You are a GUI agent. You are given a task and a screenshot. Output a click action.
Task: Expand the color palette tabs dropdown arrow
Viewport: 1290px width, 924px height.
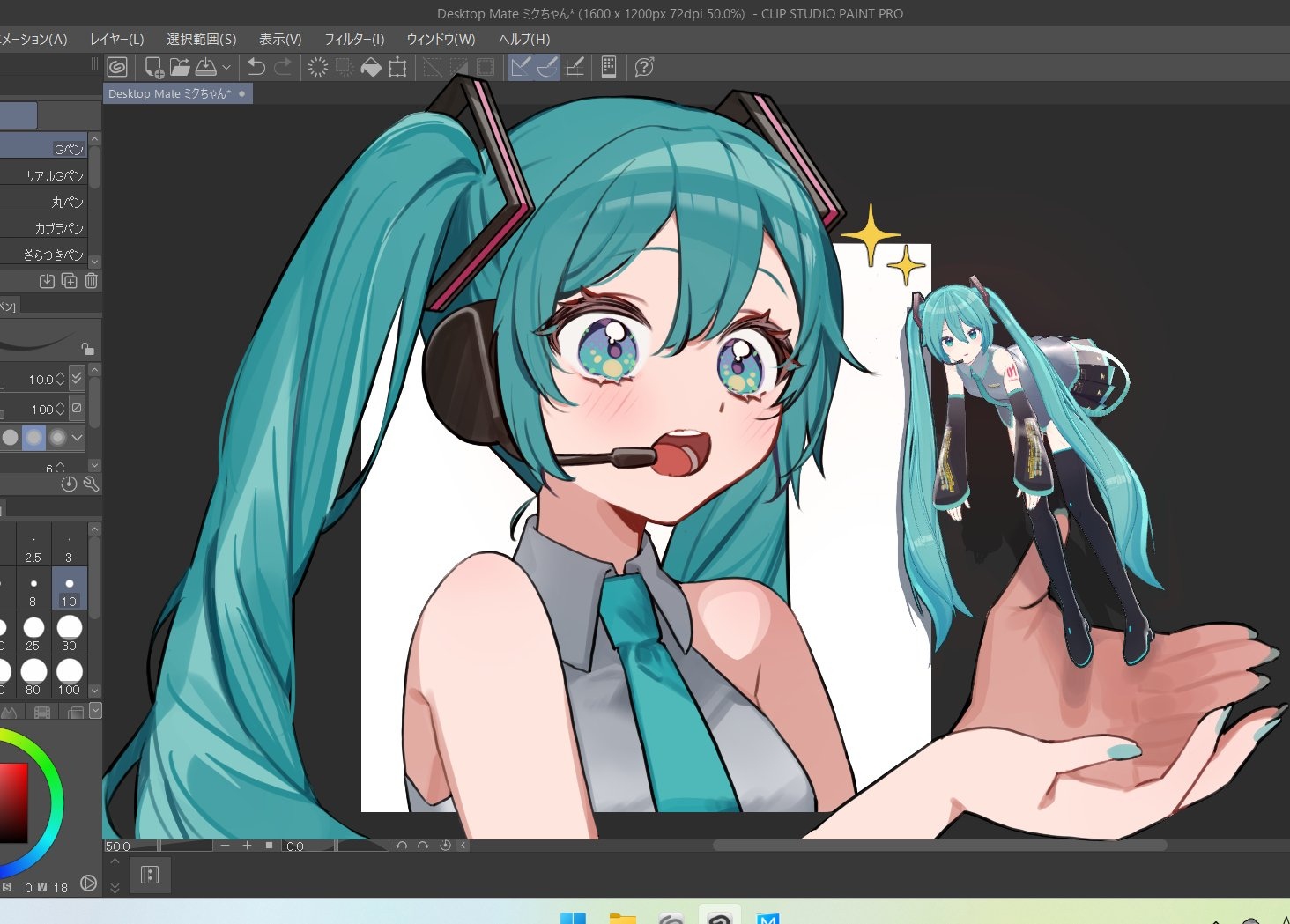click(x=95, y=710)
